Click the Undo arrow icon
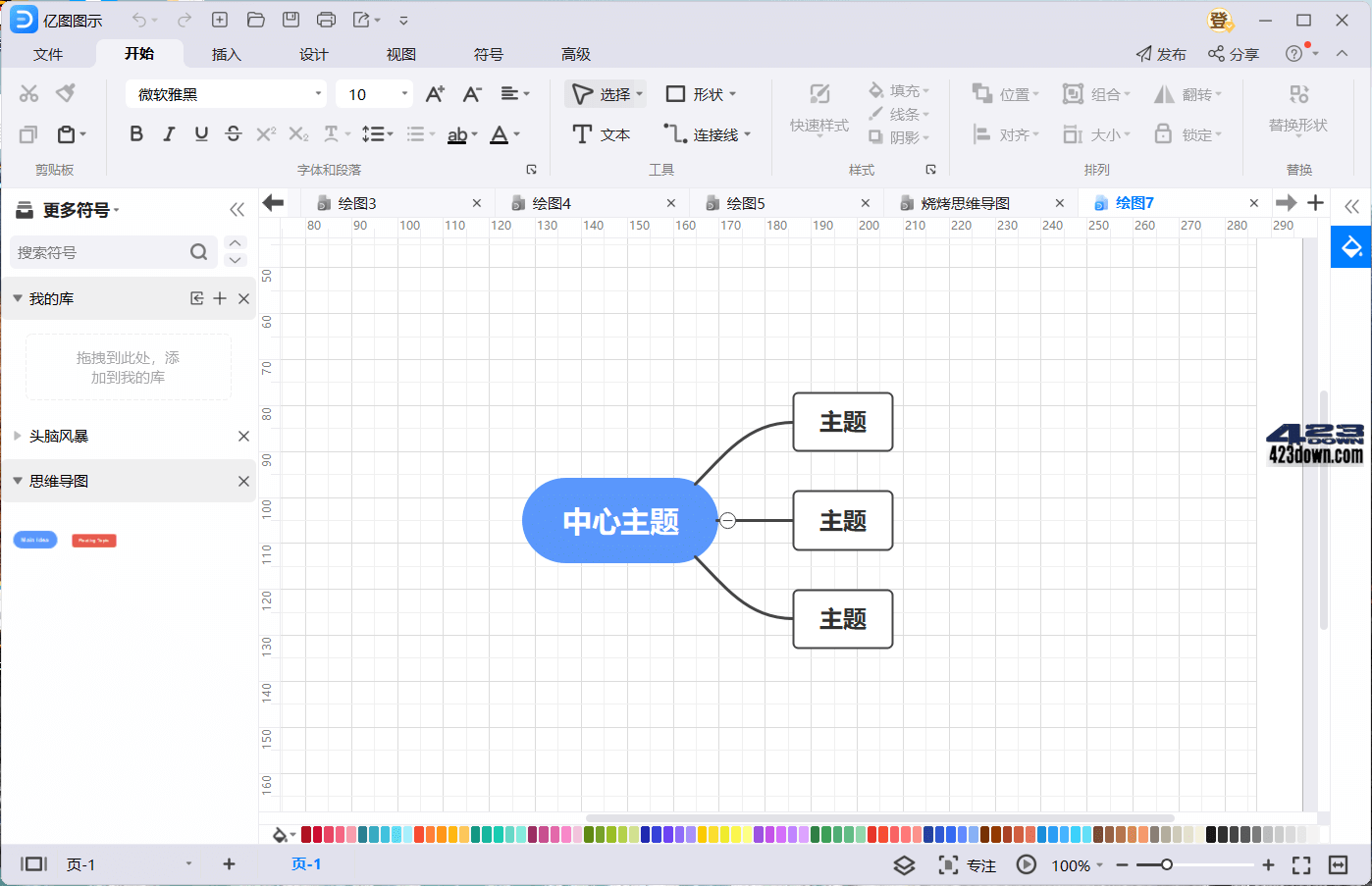1372x886 pixels. pyautogui.click(x=139, y=20)
